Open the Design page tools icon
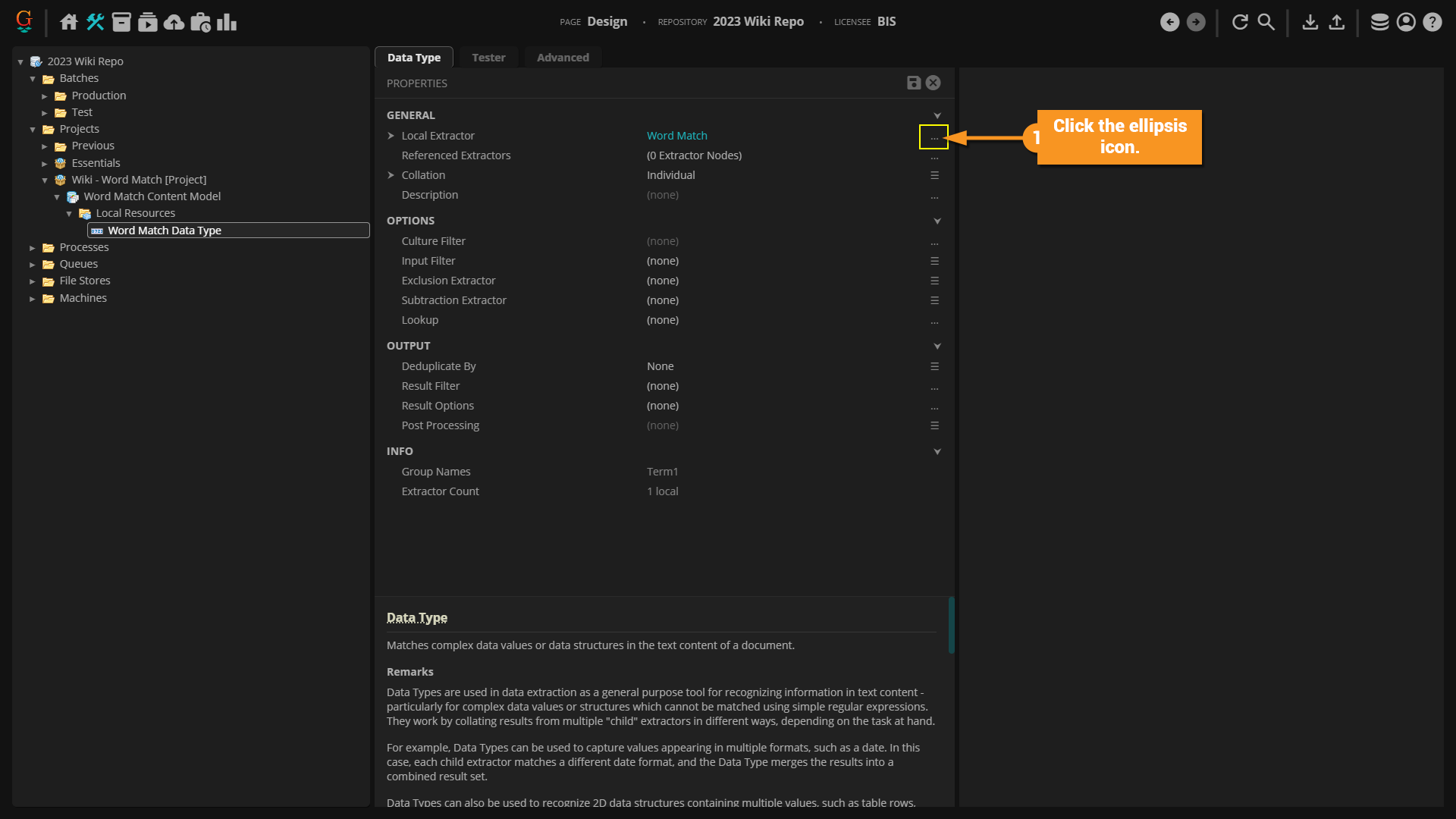 click(x=95, y=22)
